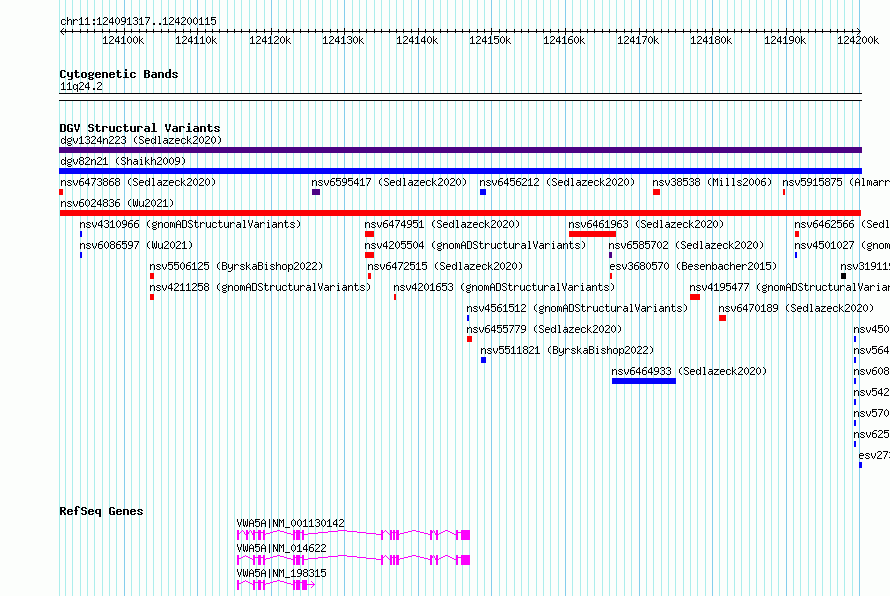
Task: Click the nsv38538 red variant marker
Action: [656, 192]
